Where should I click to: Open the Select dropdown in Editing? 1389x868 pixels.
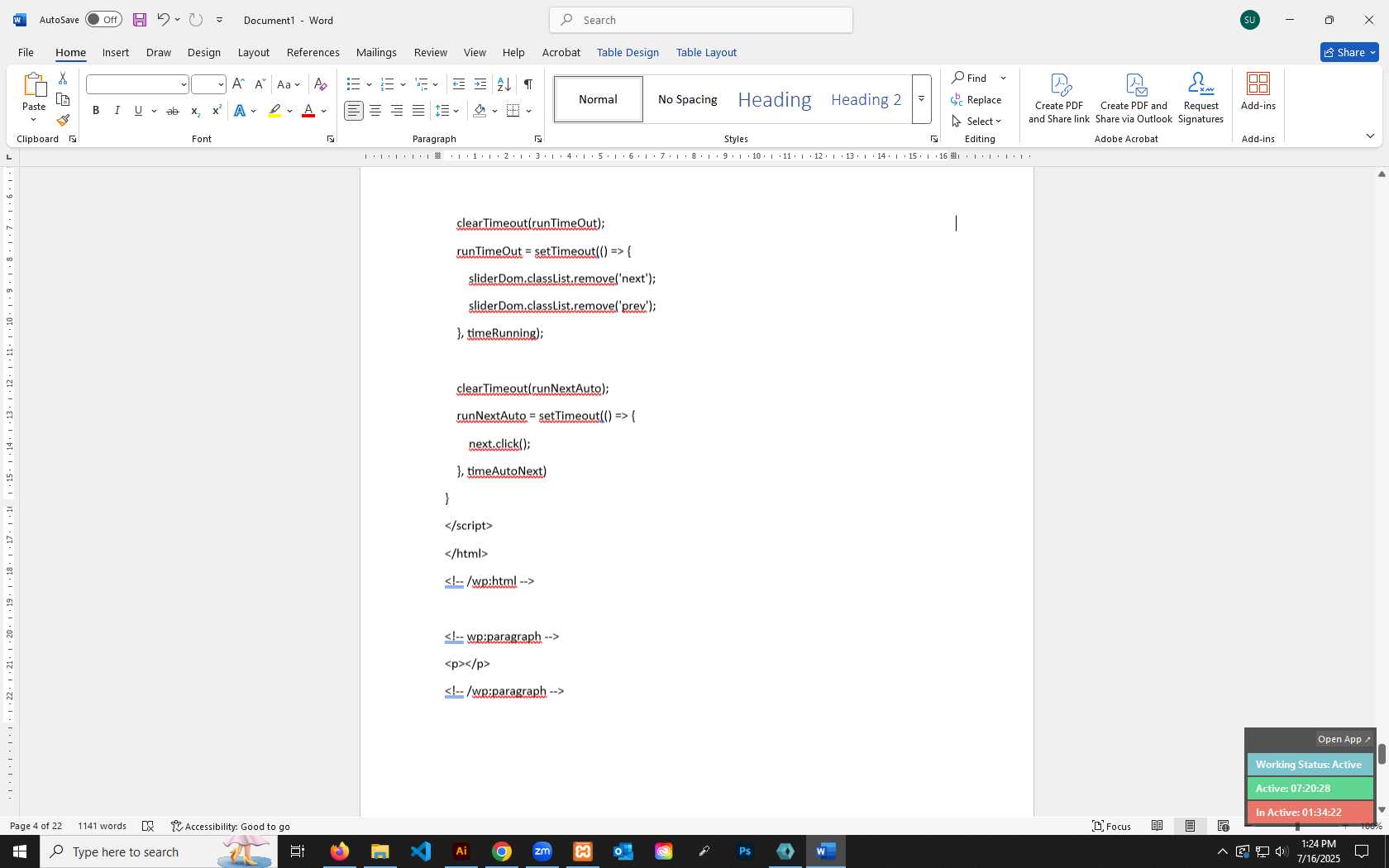(976, 121)
